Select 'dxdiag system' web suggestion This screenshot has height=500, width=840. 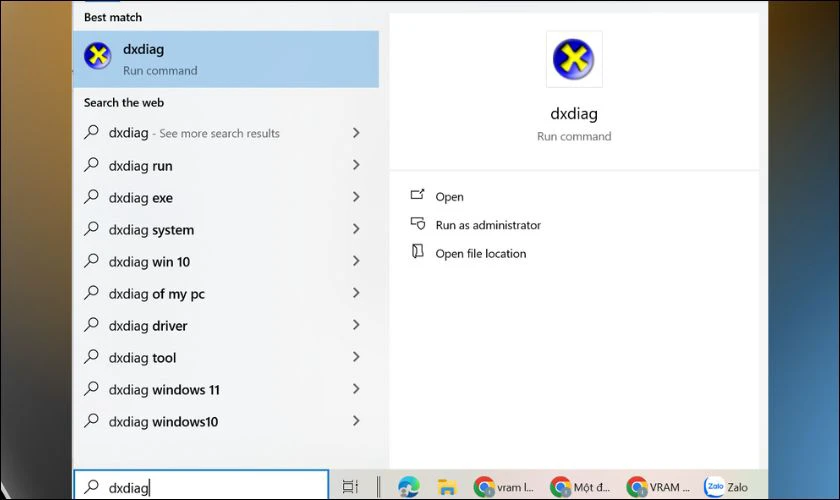pos(151,230)
